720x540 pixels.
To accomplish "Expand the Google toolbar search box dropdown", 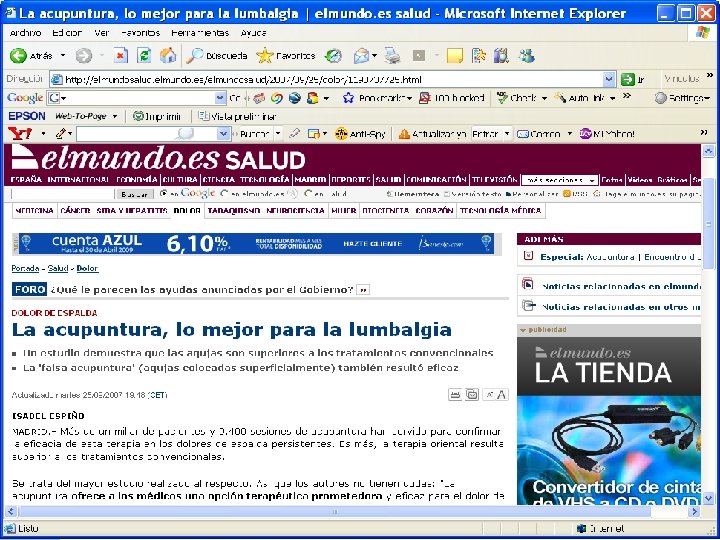I will coord(221,98).
